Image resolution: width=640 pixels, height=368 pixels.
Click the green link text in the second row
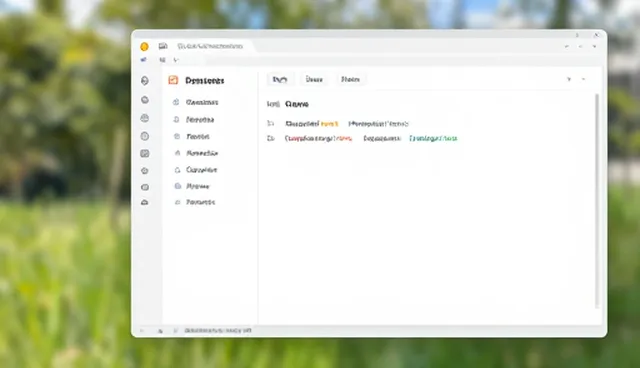coord(433,139)
